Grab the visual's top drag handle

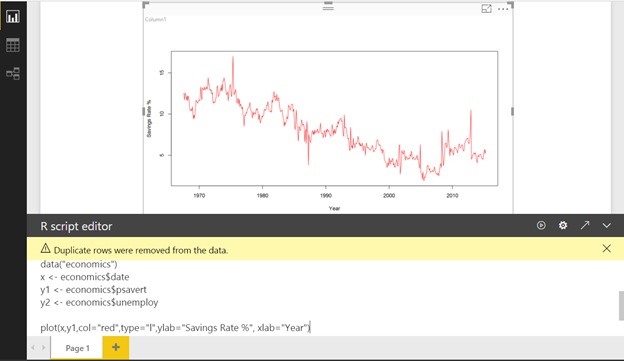pos(328,7)
